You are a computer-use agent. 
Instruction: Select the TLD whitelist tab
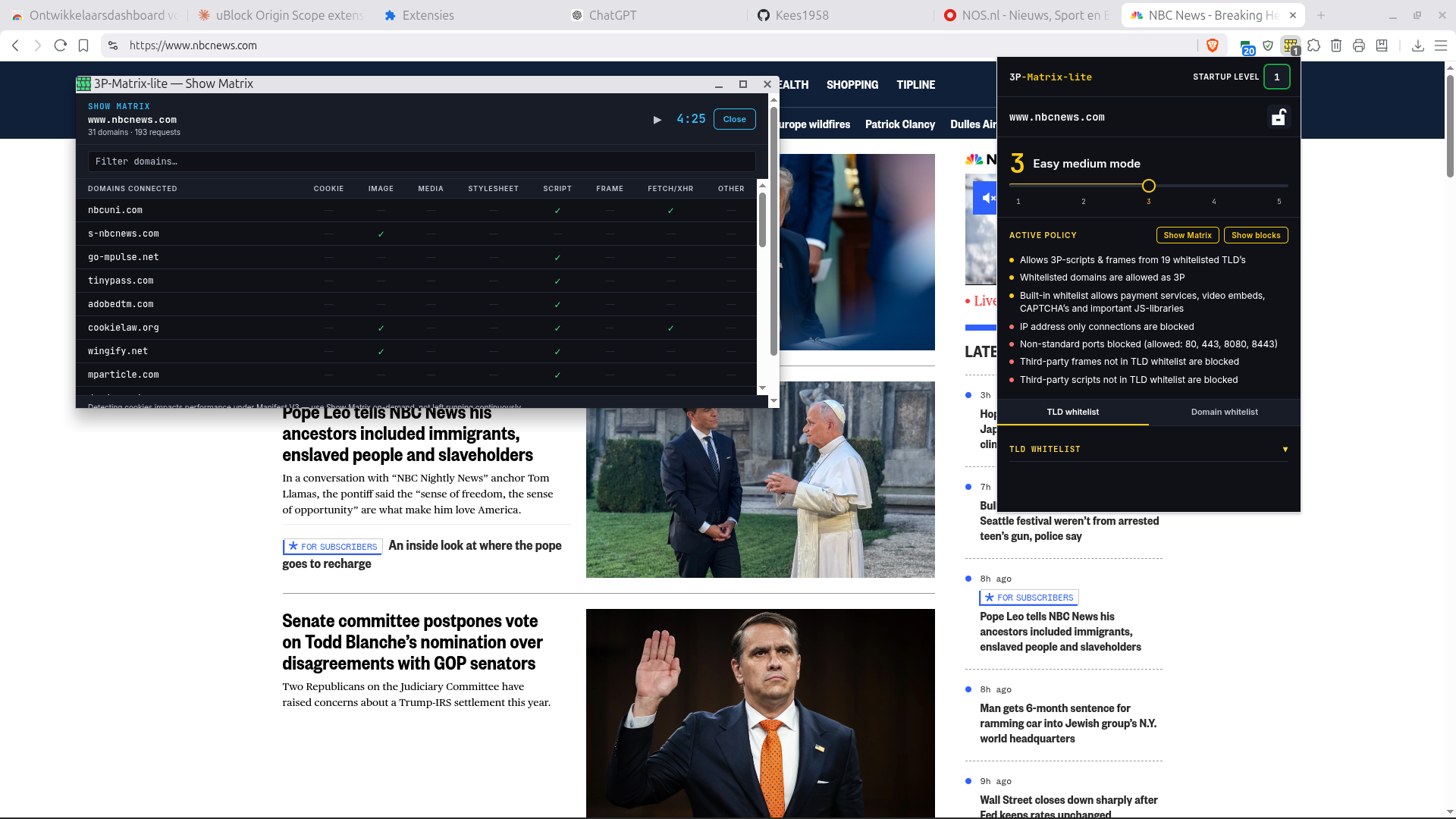(x=1073, y=413)
